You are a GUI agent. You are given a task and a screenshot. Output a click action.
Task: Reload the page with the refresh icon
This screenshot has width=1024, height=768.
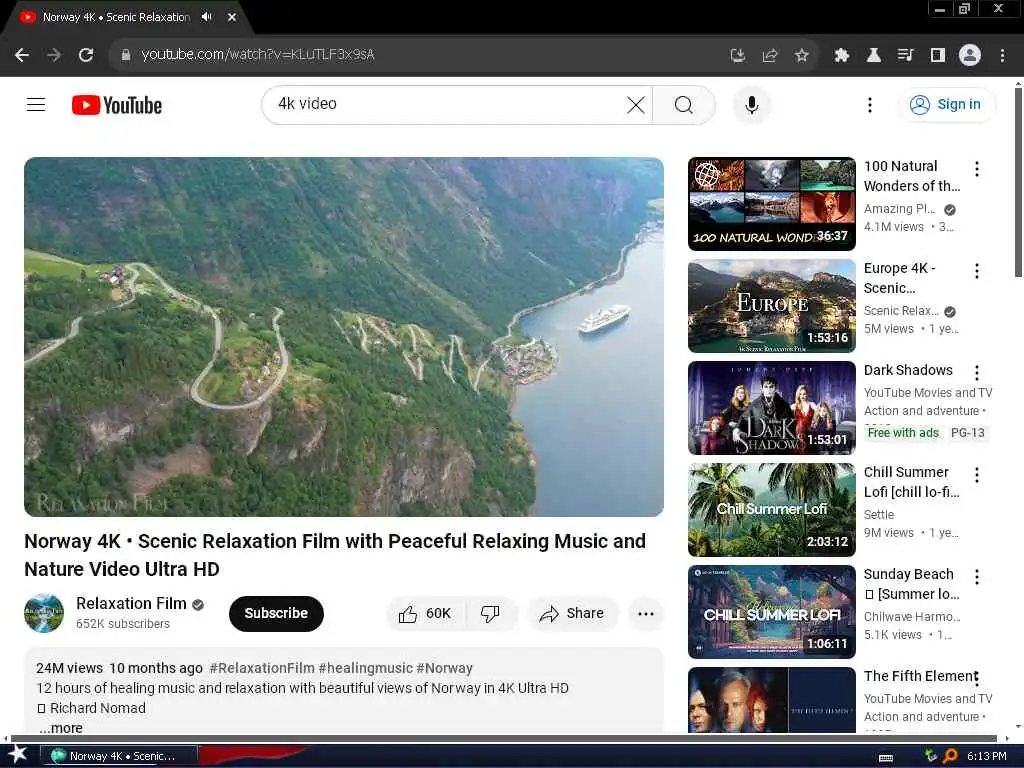86,55
